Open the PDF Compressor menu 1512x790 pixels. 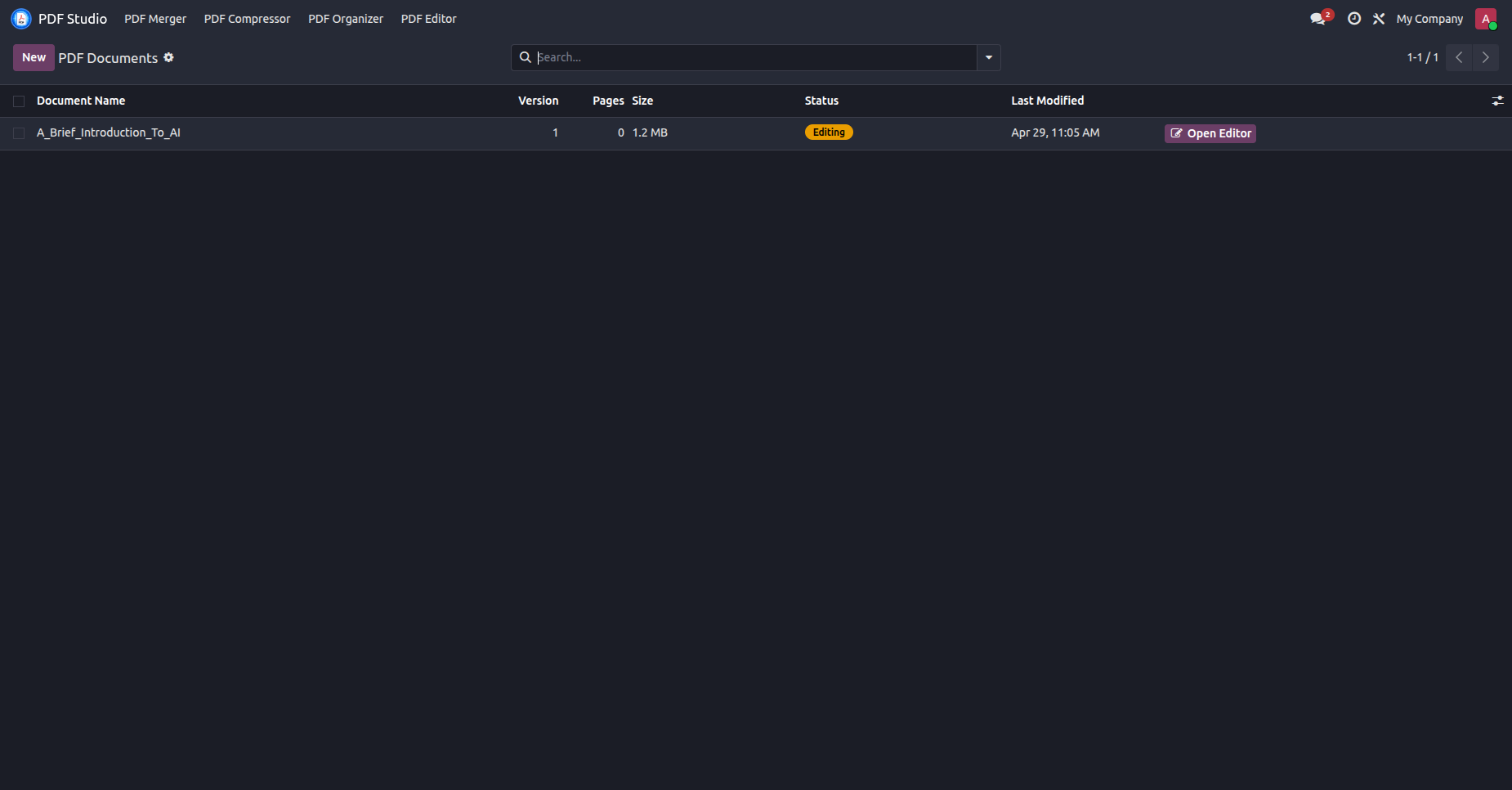(248, 19)
